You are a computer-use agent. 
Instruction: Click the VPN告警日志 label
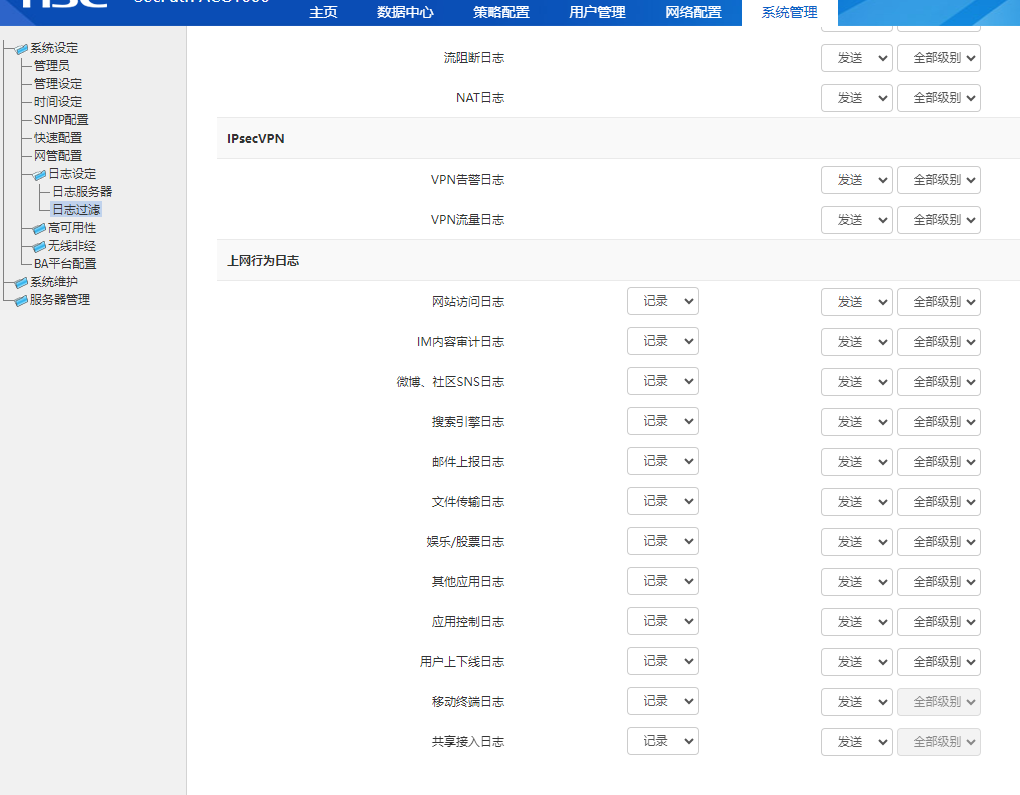[x=467, y=180]
